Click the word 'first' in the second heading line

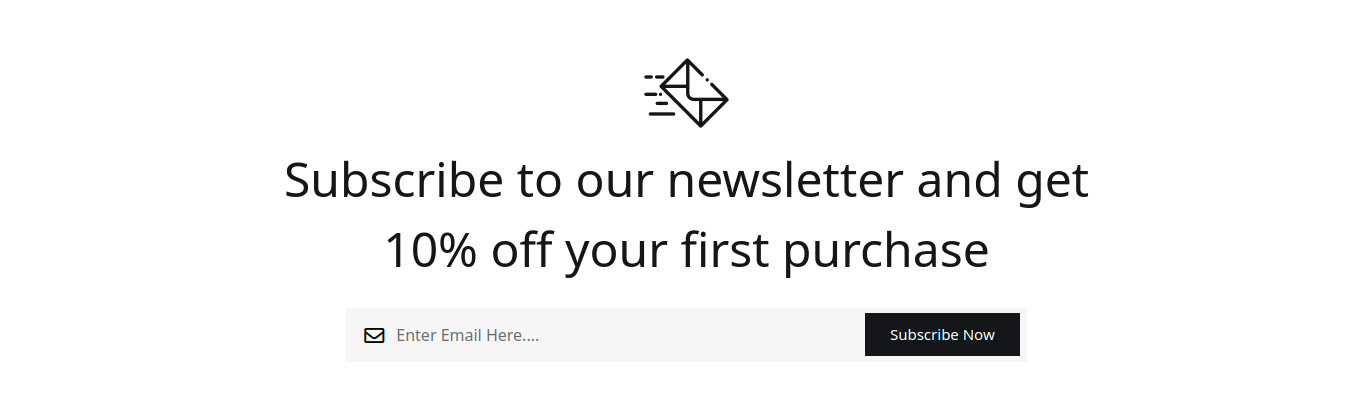(x=725, y=250)
